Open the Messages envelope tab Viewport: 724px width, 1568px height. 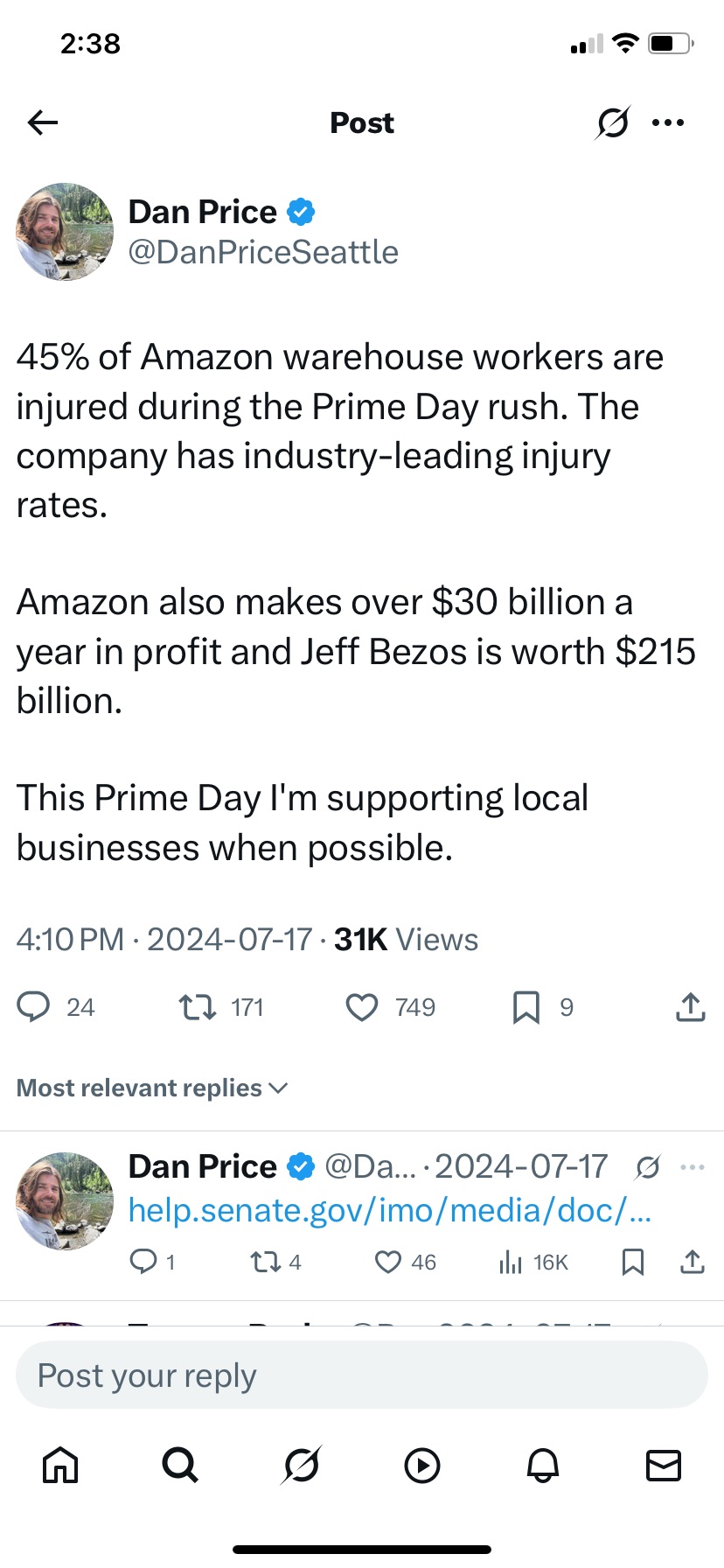663,1465
